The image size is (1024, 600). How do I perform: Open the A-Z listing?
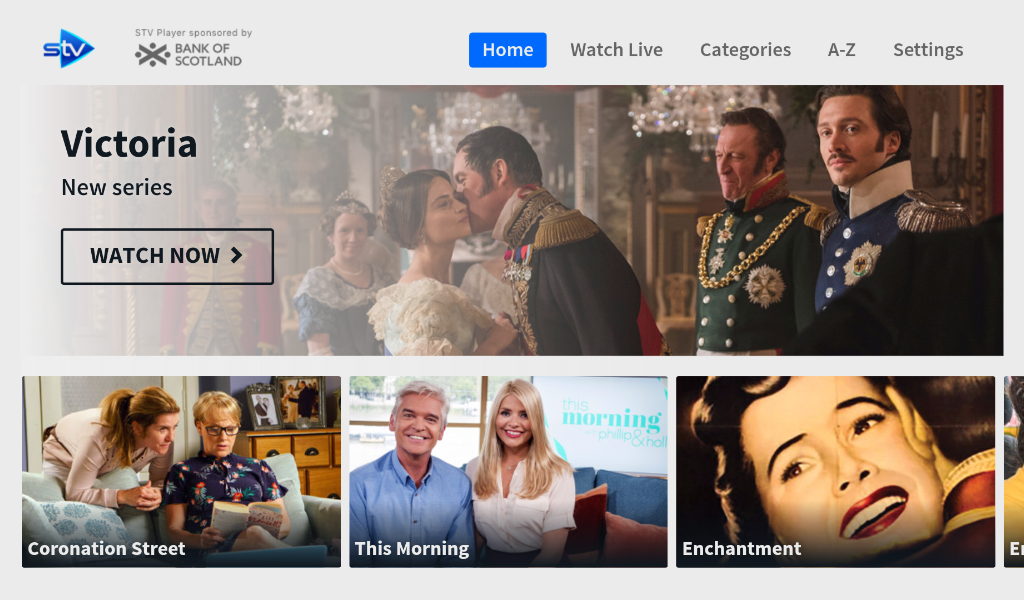[x=841, y=50]
